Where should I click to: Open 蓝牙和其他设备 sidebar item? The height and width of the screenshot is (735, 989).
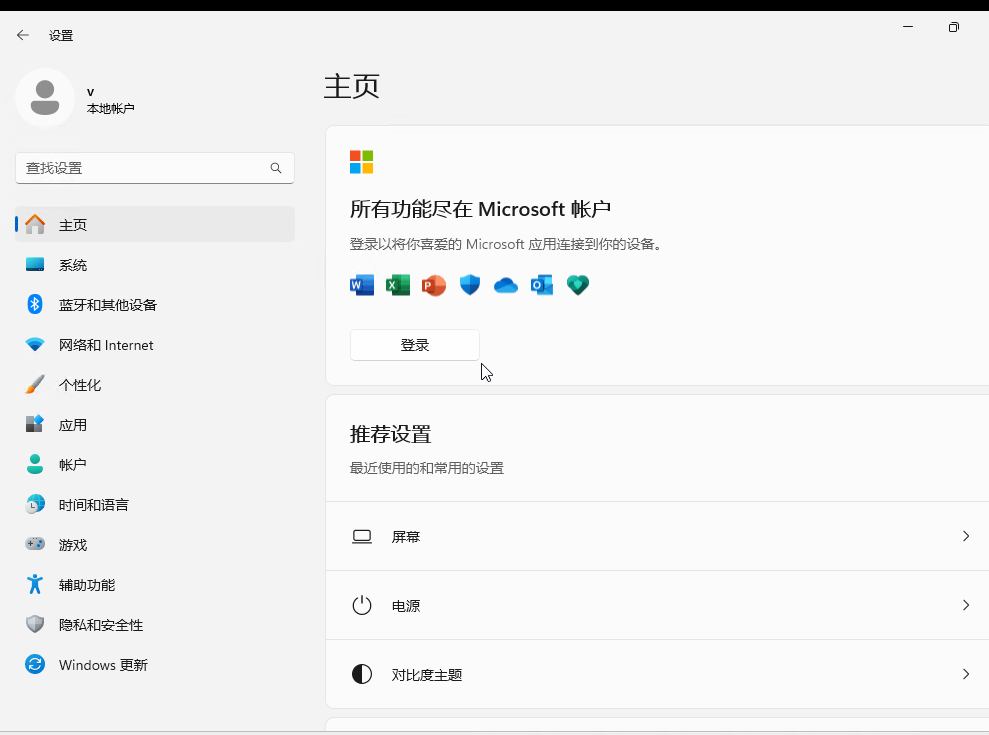[107, 305]
